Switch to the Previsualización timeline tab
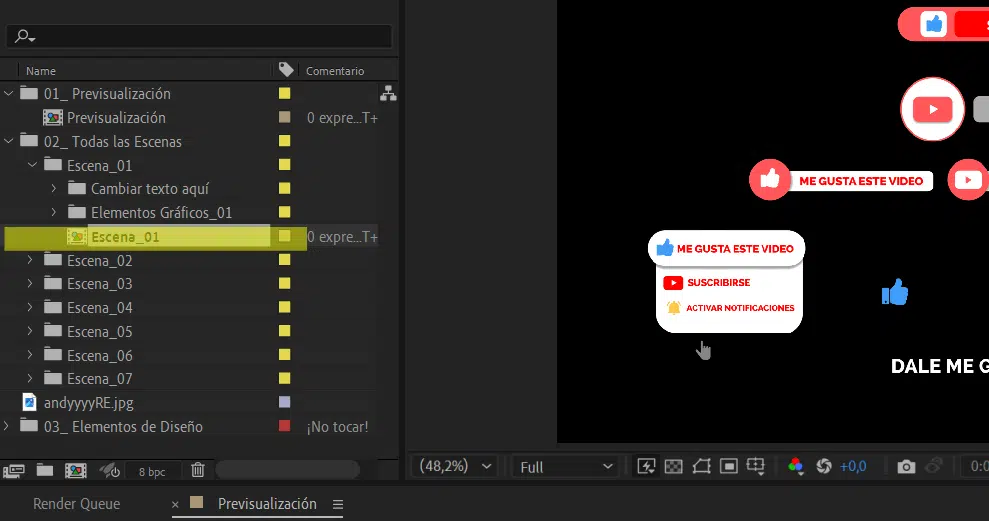 pos(267,504)
